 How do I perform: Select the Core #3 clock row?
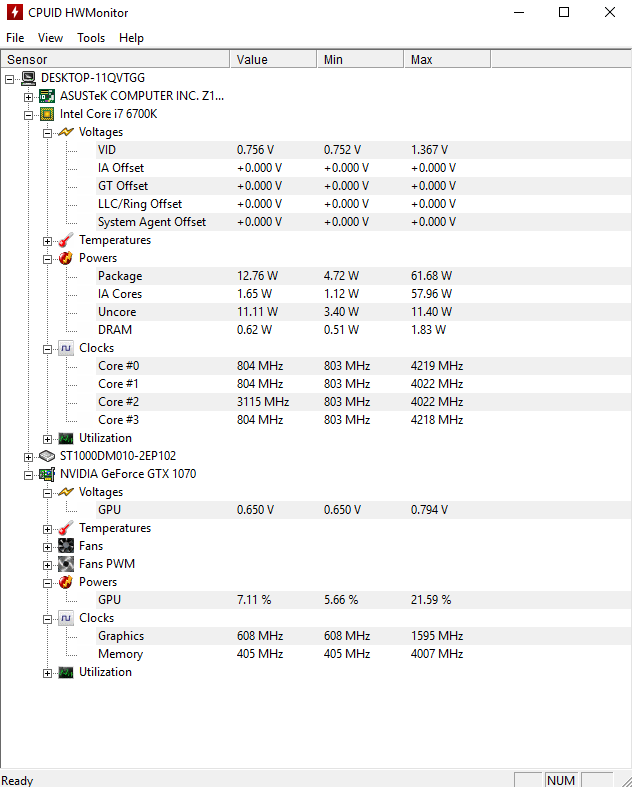click(363, 420)
